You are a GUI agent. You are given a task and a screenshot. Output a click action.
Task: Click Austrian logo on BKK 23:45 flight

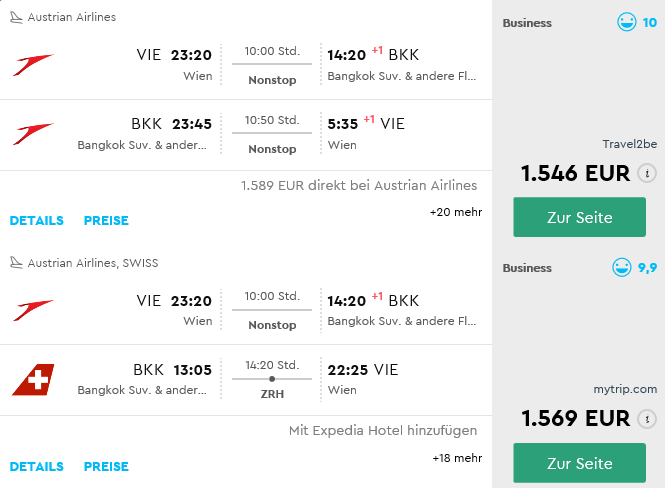[x=33, y=134]
